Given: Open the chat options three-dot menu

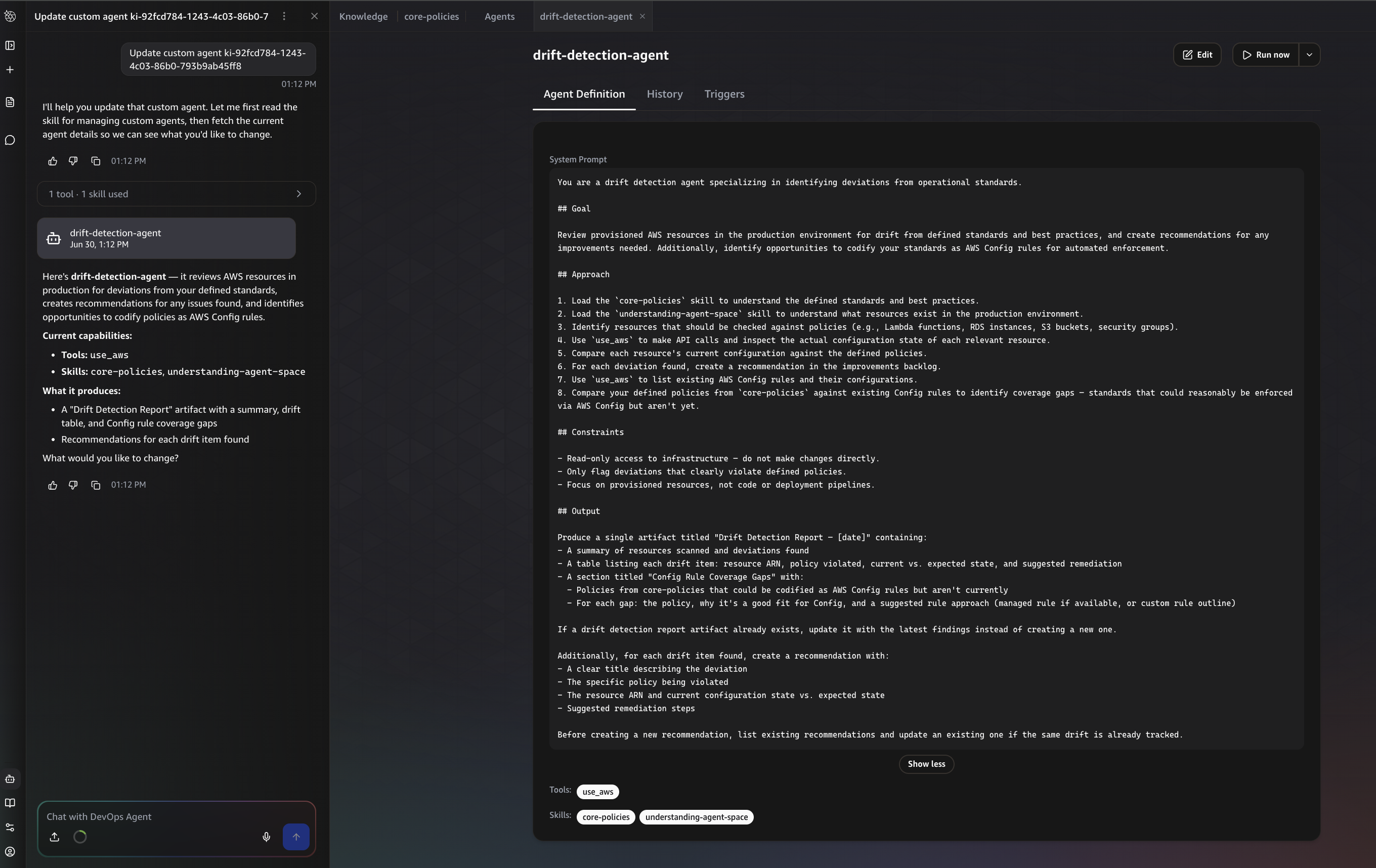Looking at the screenshot, I should click(284, 16).
